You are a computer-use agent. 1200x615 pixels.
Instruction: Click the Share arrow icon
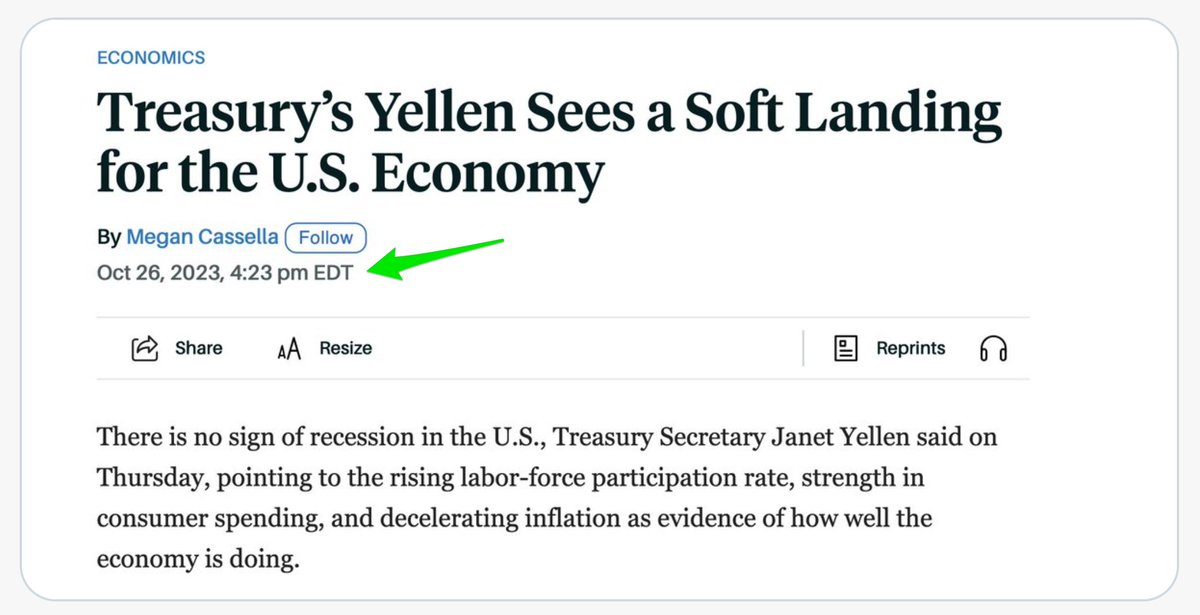coord(146,348)
